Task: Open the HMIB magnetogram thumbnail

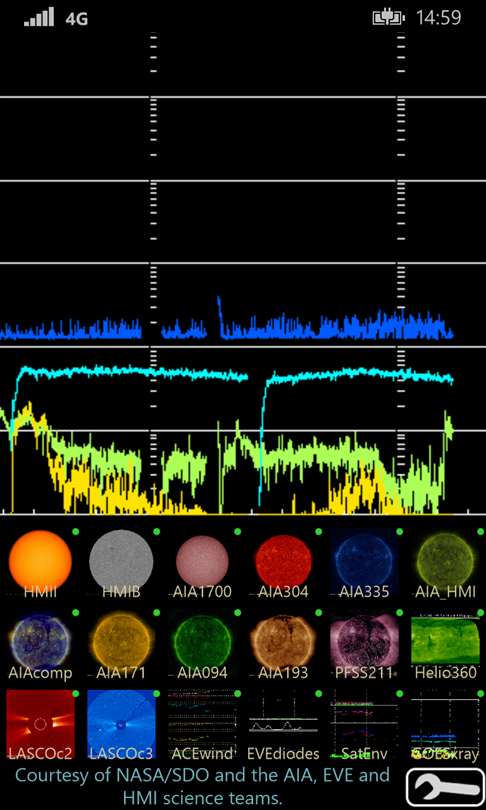Action: click(x=121, y=563)
